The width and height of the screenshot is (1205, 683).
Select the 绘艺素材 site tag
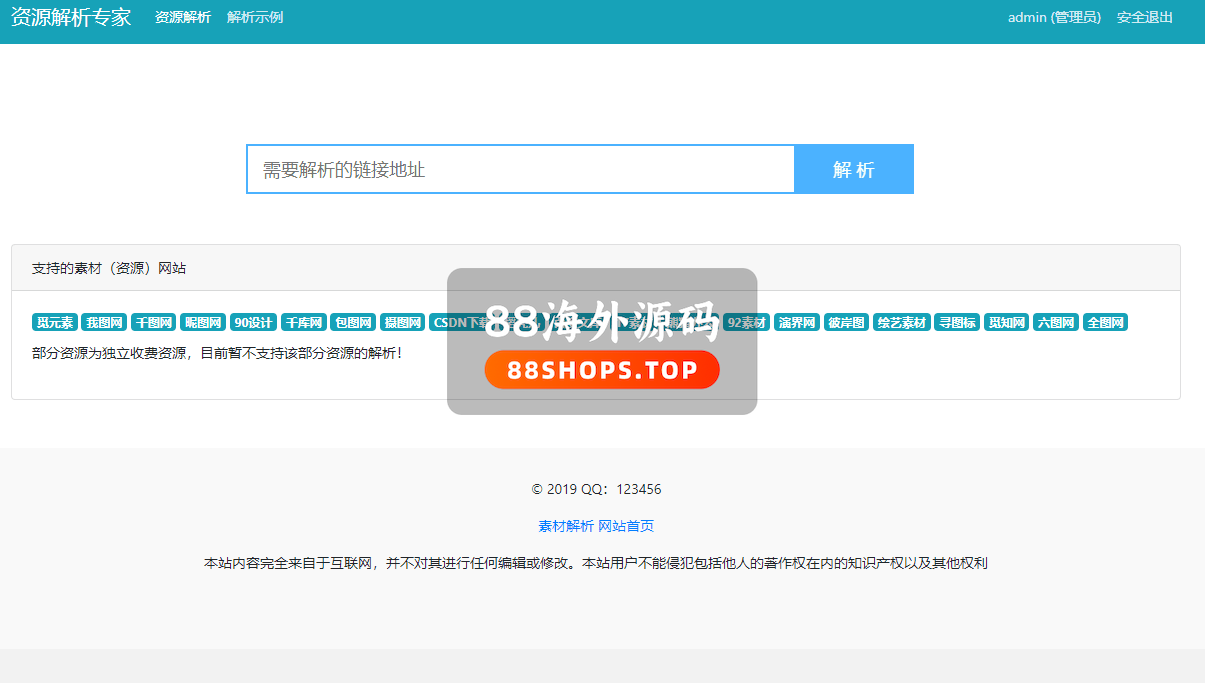pos(902,322)
